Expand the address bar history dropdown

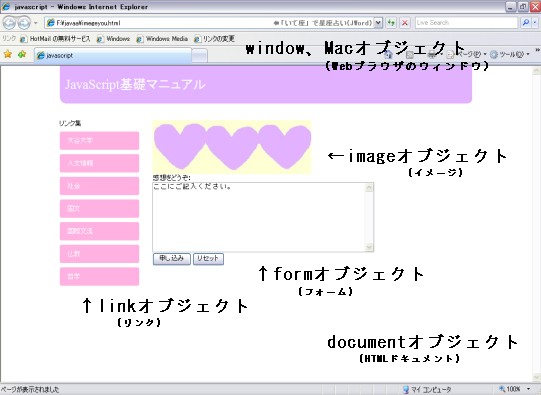[378, 23]
